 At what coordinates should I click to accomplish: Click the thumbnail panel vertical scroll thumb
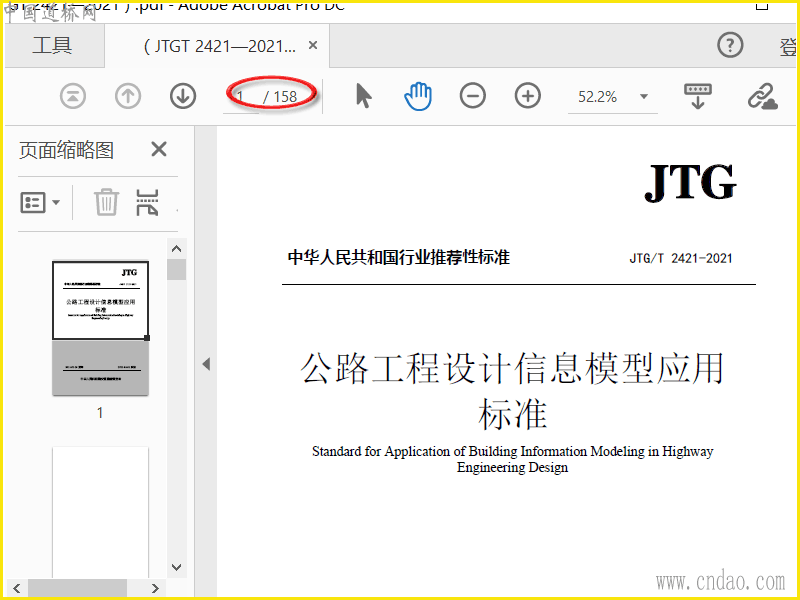[177, 269]
